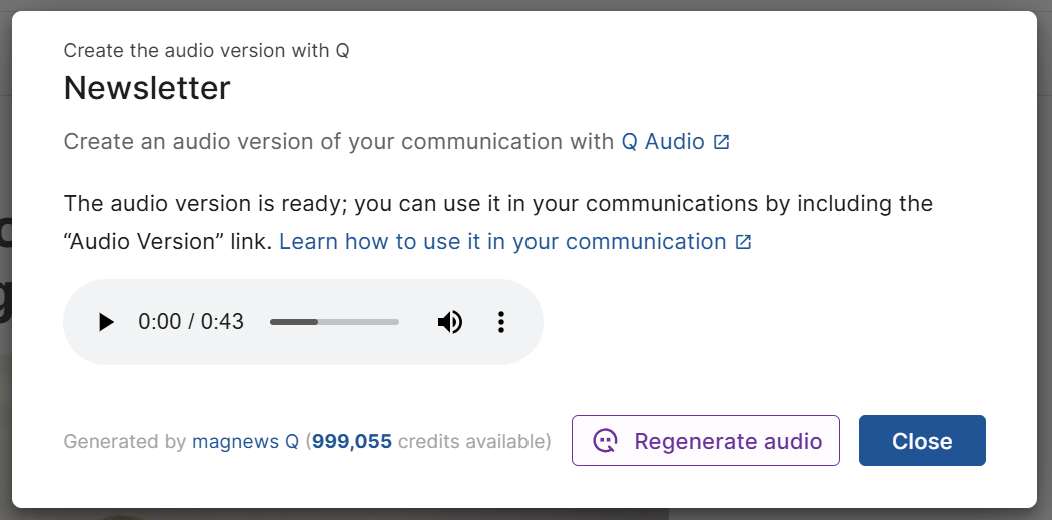Open the Q Audio link
Viewport: 1052px width, 520px height.
coord(663,141)
